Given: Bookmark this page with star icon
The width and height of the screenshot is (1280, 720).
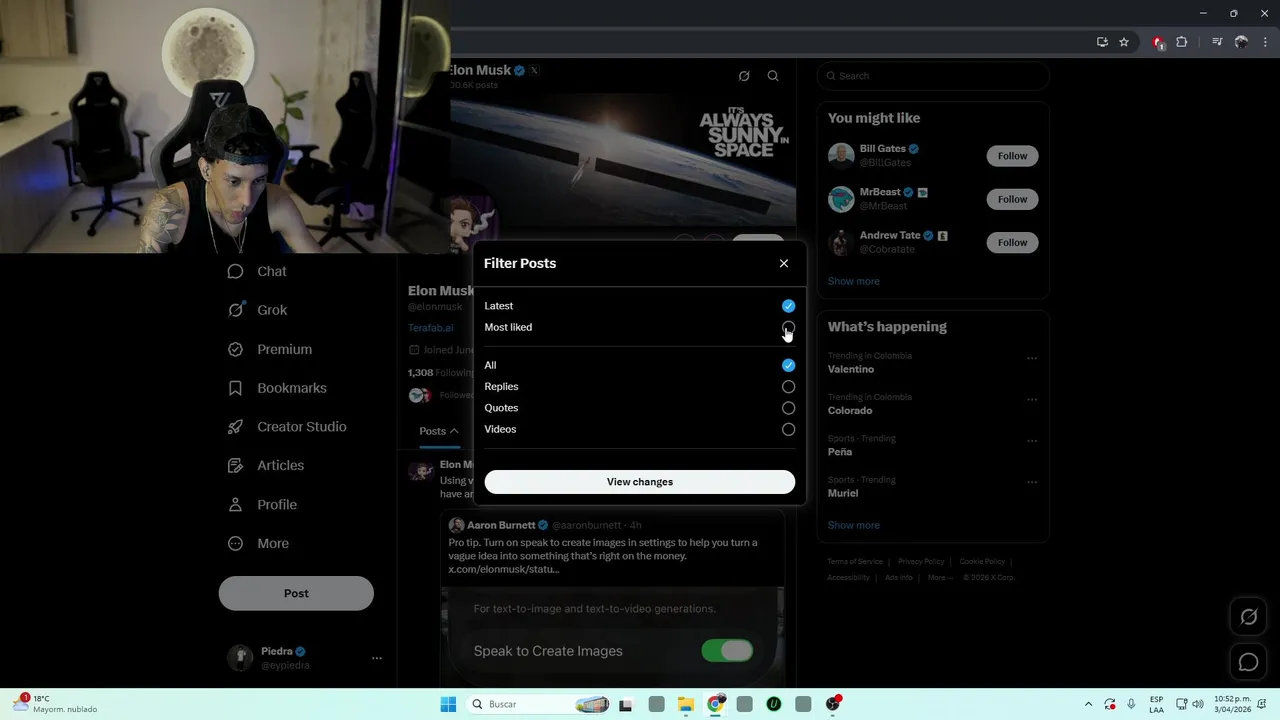Looking at the screenshot, I should (x=1124, y=42).
